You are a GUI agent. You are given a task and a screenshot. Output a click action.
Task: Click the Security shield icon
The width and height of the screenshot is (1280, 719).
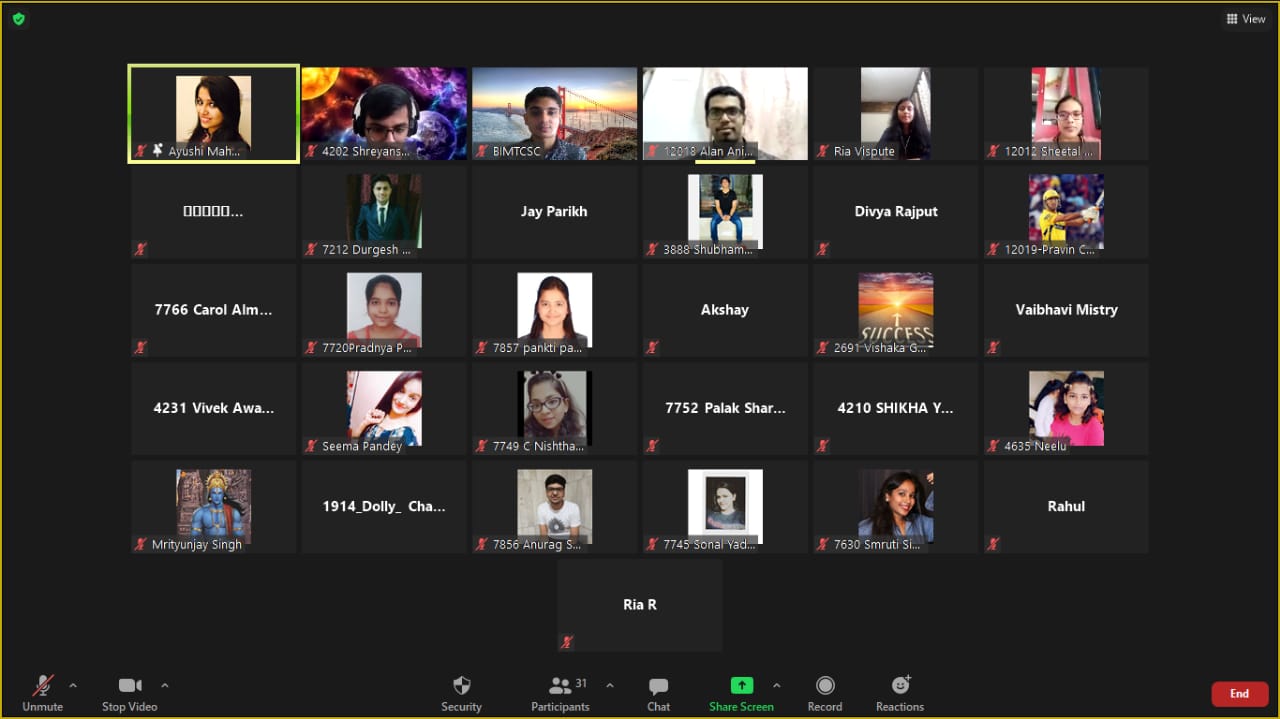click(461, 686)
